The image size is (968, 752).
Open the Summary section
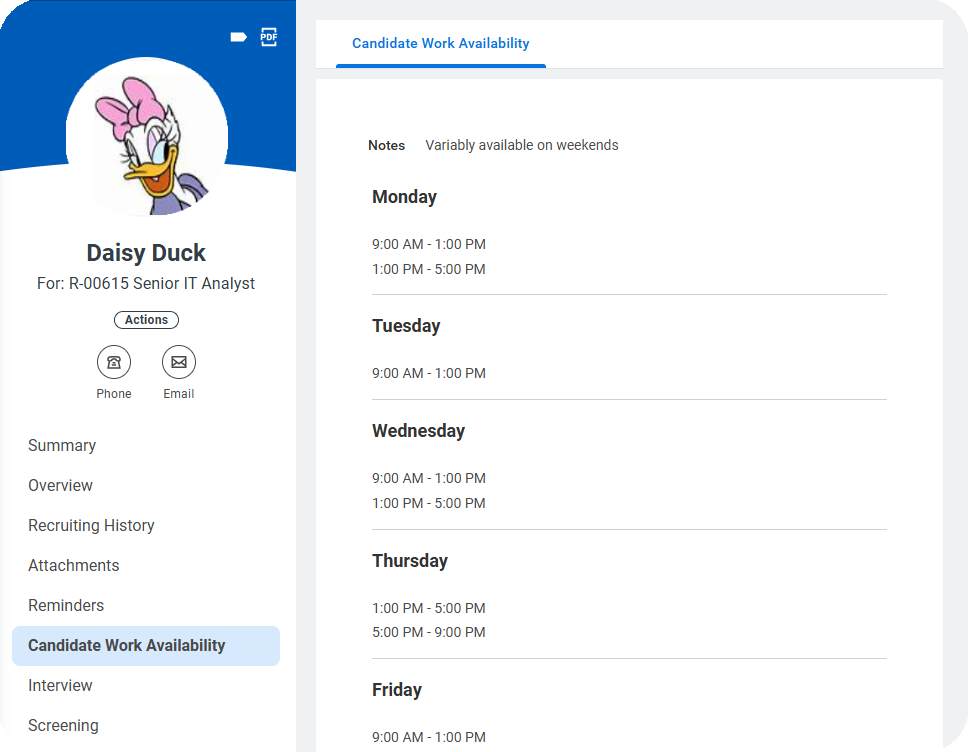click(x=62, y=446)
